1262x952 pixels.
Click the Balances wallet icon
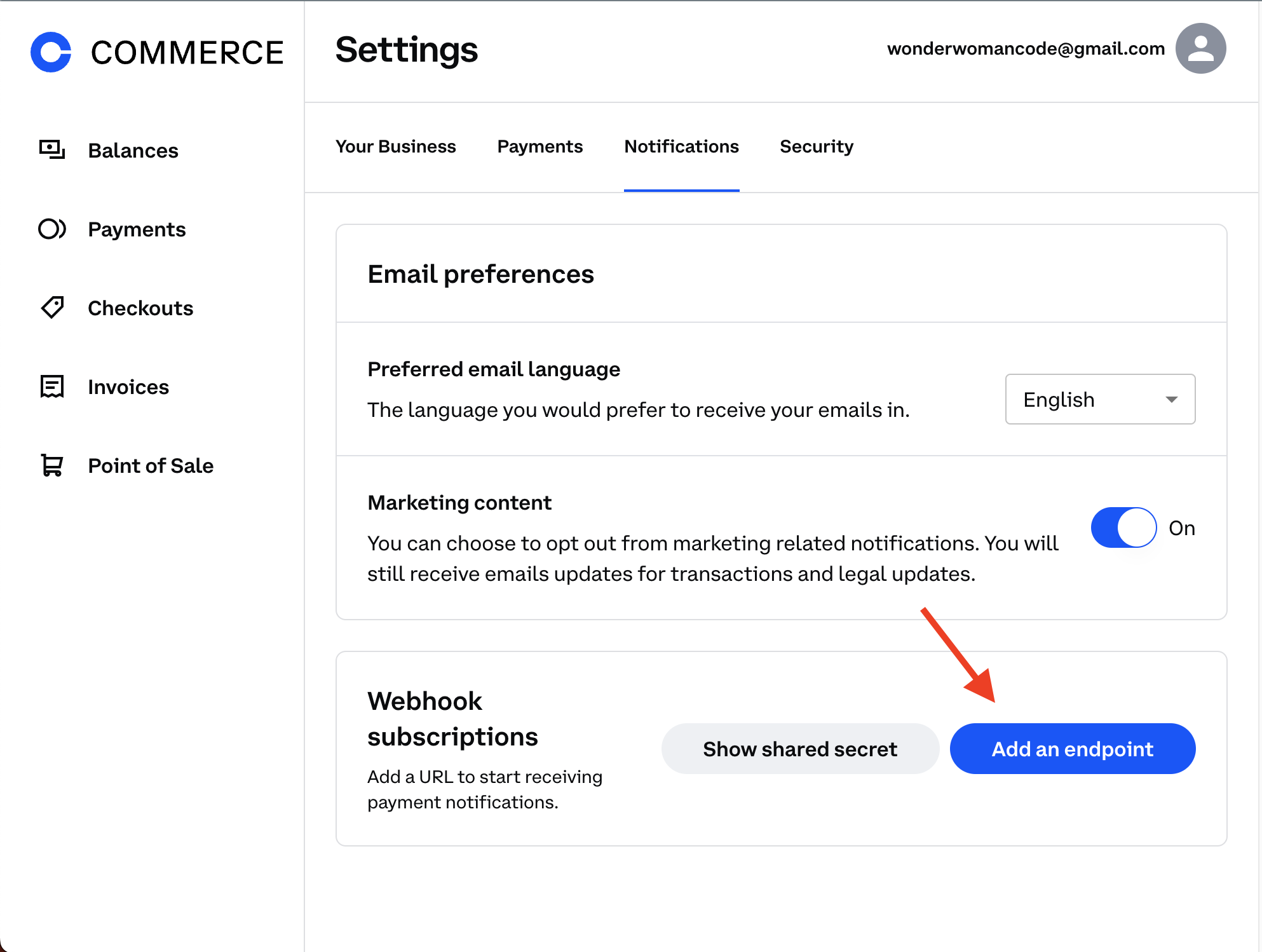tap(52, 150)
